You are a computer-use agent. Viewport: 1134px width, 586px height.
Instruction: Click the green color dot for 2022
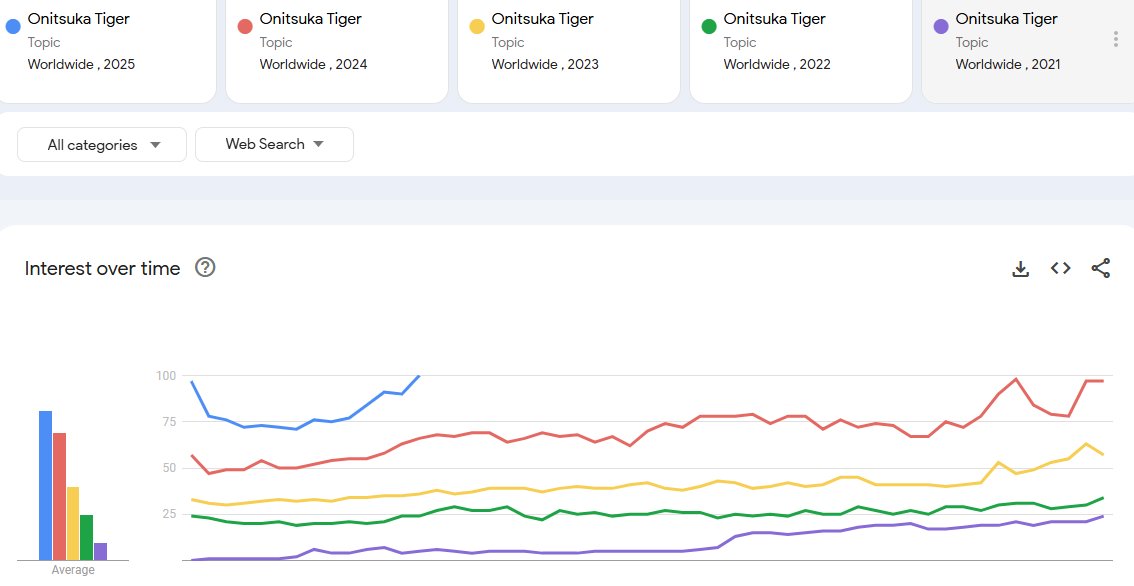(x=709, y=27)
